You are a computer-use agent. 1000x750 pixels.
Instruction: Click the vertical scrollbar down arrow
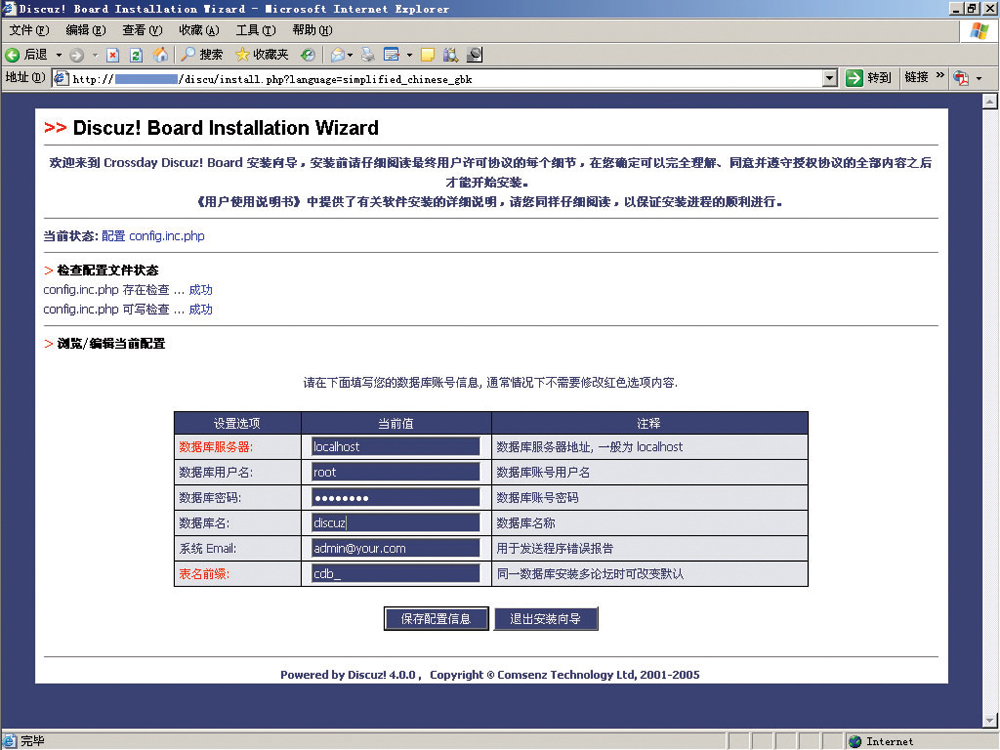990,721
